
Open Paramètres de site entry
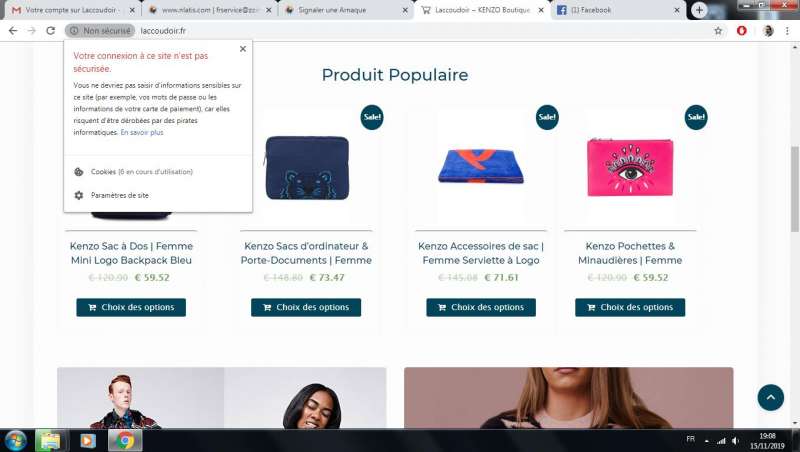click(119, 195)
